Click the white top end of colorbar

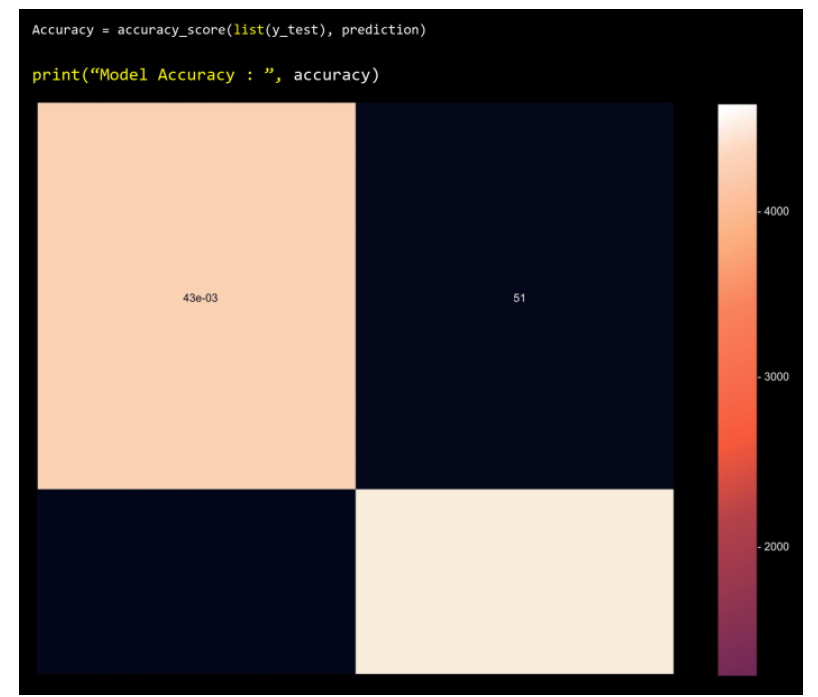click(737, 110)
